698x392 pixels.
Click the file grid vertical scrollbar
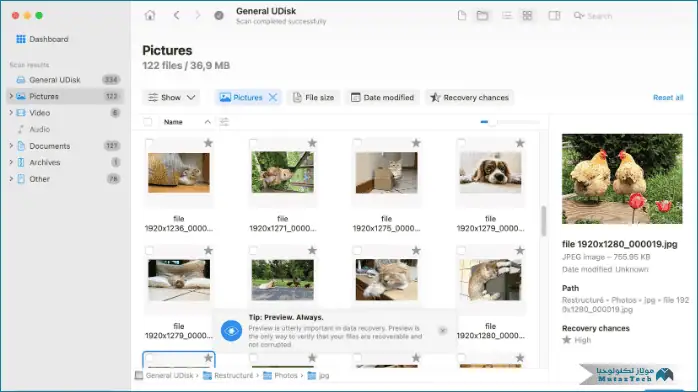click(x=544, y=221)
